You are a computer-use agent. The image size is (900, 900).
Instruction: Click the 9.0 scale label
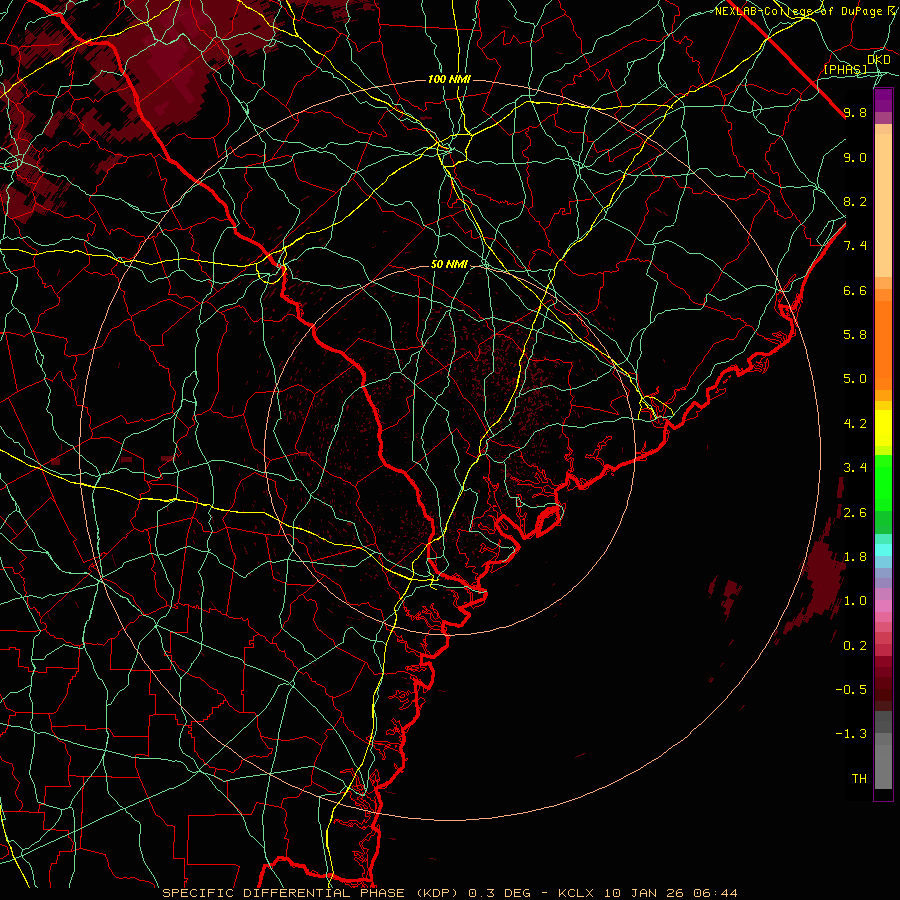(x=855, y=157)
